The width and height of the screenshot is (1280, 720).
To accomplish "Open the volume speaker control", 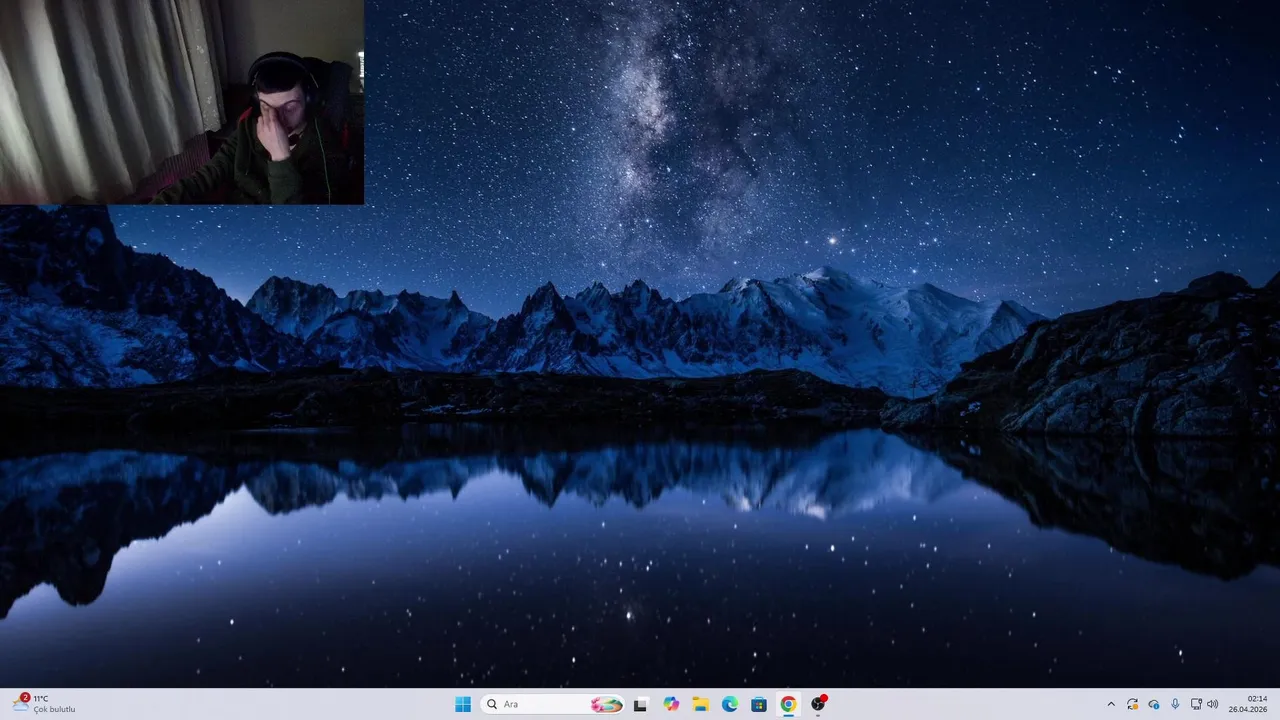I will [x=1213, y=704].
